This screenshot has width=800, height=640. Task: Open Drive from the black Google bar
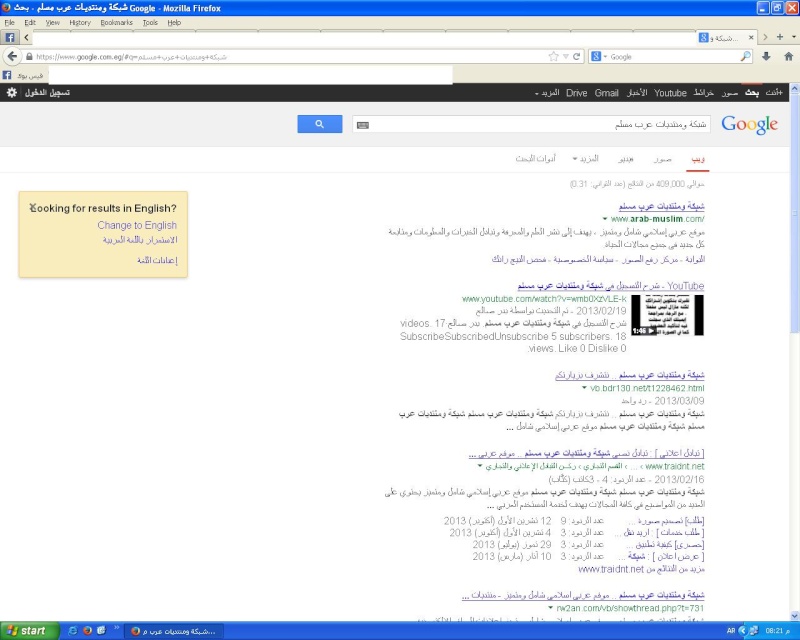577,93
